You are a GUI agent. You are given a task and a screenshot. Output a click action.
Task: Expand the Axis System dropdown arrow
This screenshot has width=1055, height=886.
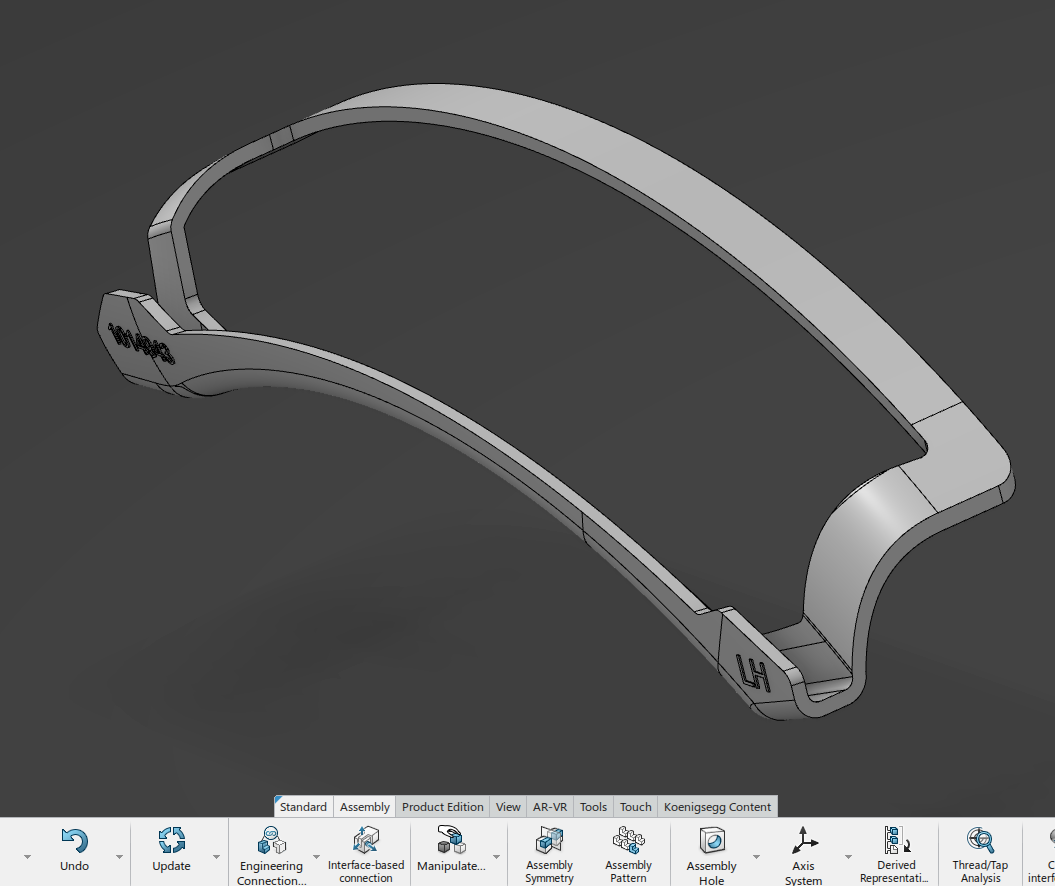coord(848,857)
